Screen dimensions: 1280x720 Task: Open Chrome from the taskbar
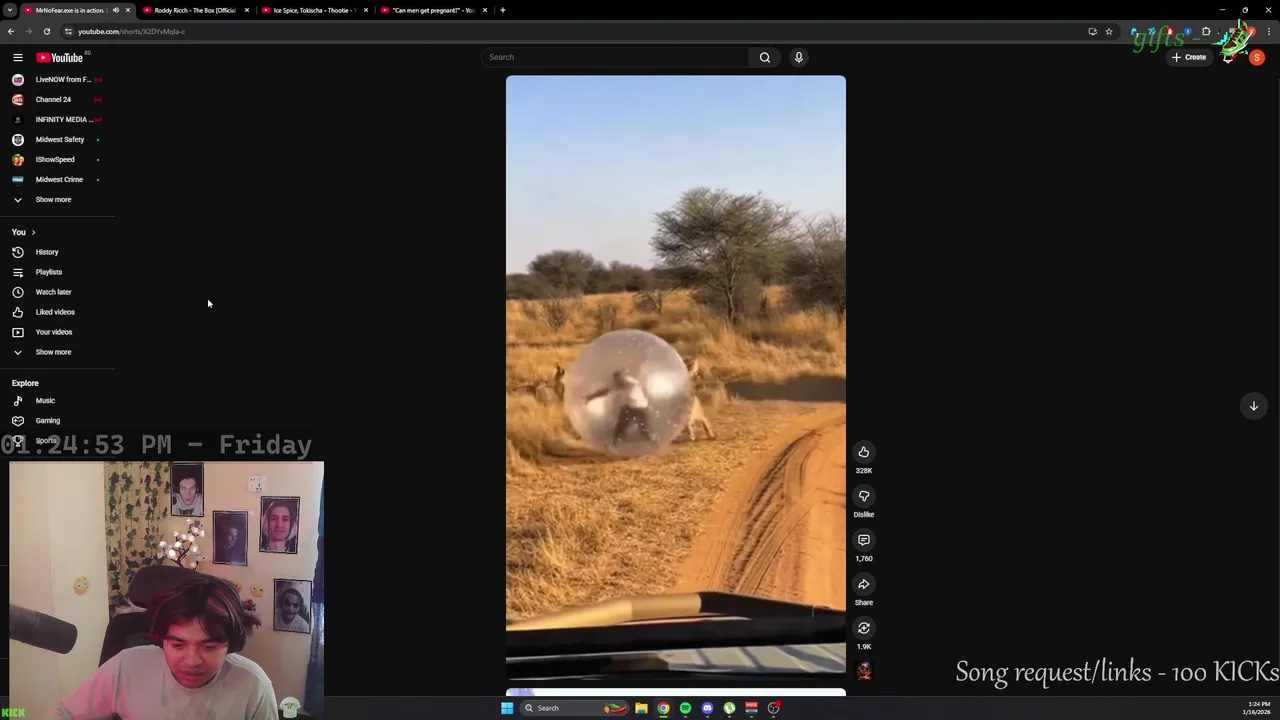(x=663, y=708)
